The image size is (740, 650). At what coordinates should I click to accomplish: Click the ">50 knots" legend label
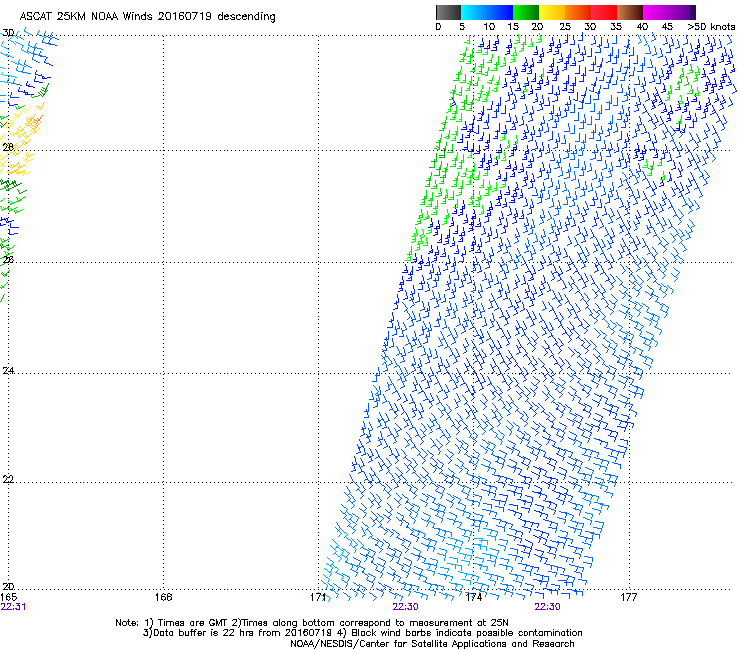pyautogui.click(x=711, y=27)
